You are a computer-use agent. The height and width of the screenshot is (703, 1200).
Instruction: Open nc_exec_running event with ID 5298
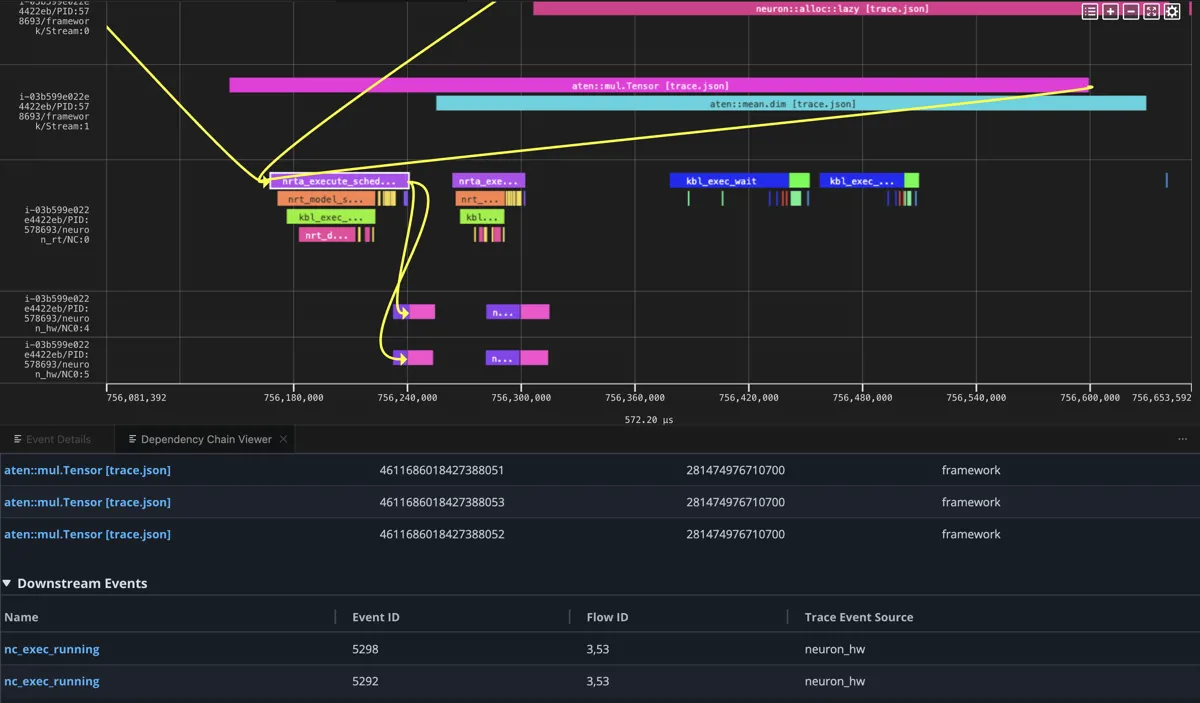tap(52, 649)
